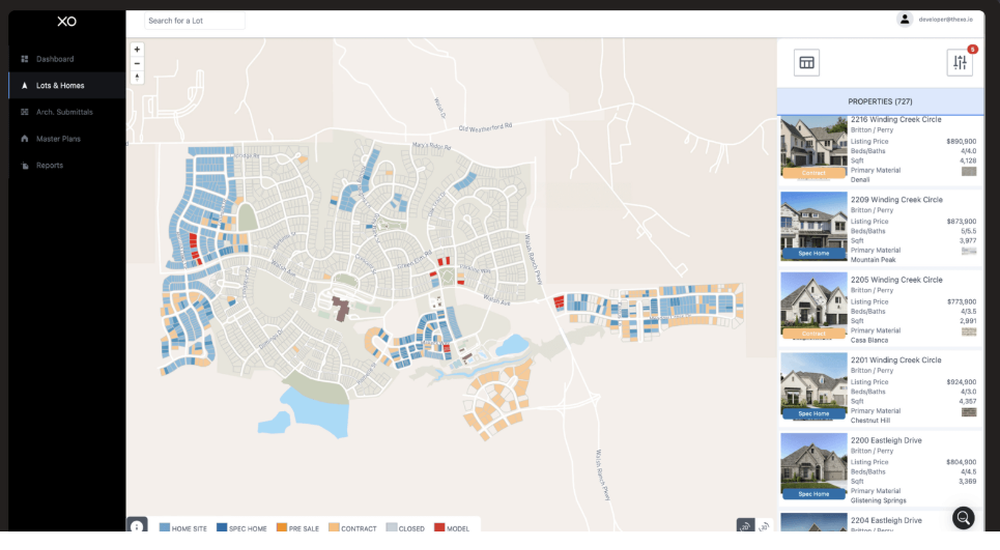Image resolution: width=1000 pixels, height=550 pixels.
Task: Click Old Weatherford Rd map label
Action: coord(485,128)
